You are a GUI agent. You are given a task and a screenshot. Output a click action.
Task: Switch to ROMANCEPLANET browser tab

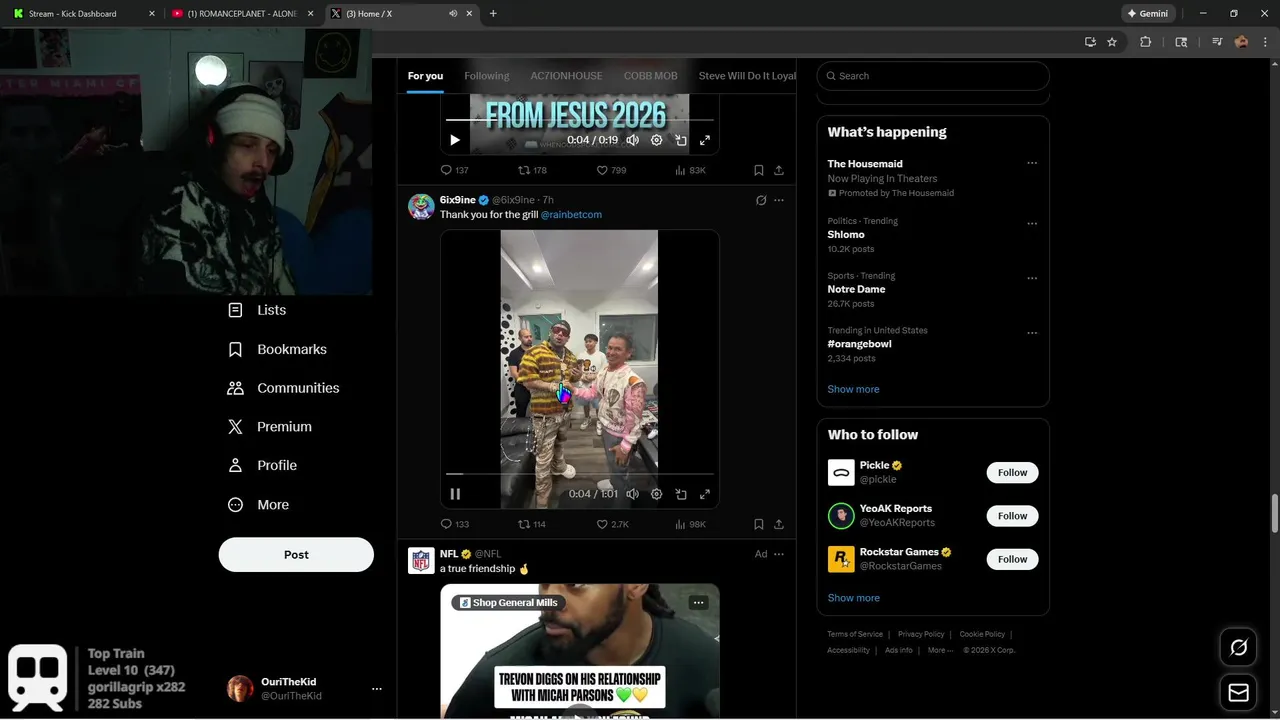(x=243, y=14)
